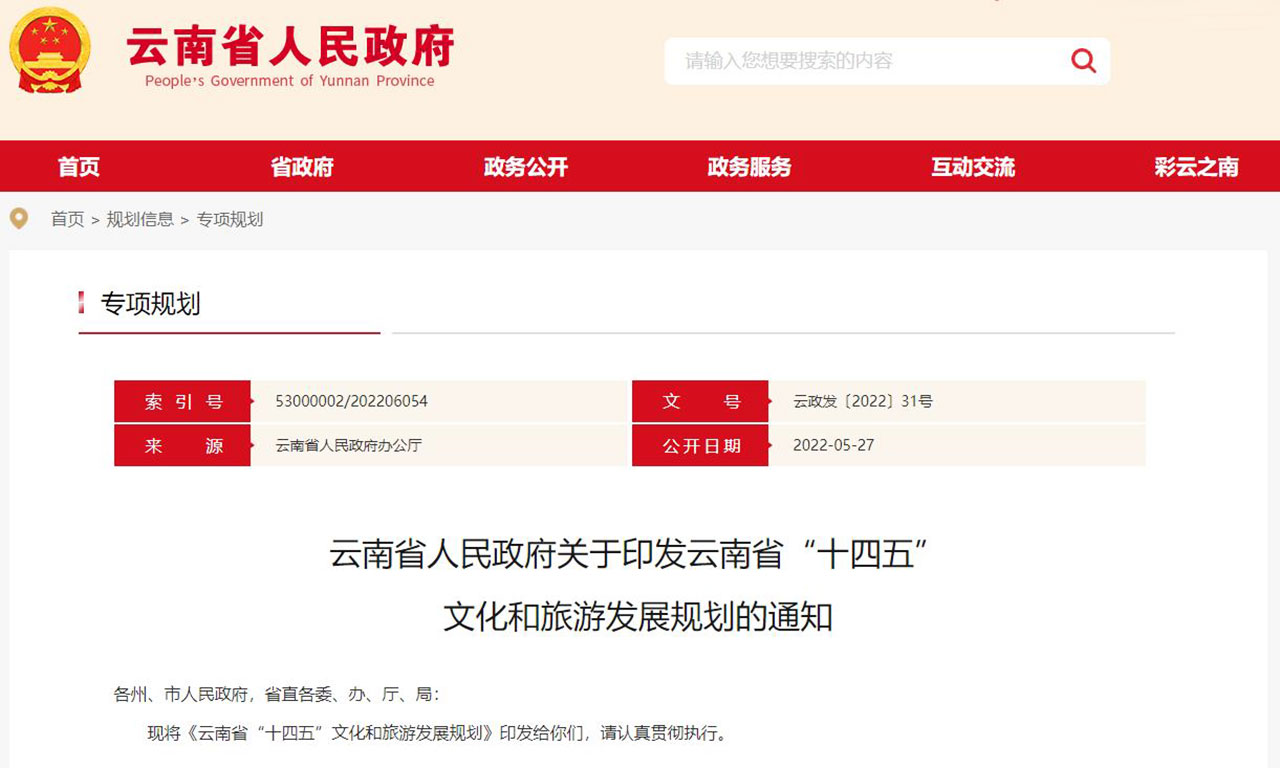Click the 来源 red label block
Viewport: 1280px width, 768px height.
[182, 445]
